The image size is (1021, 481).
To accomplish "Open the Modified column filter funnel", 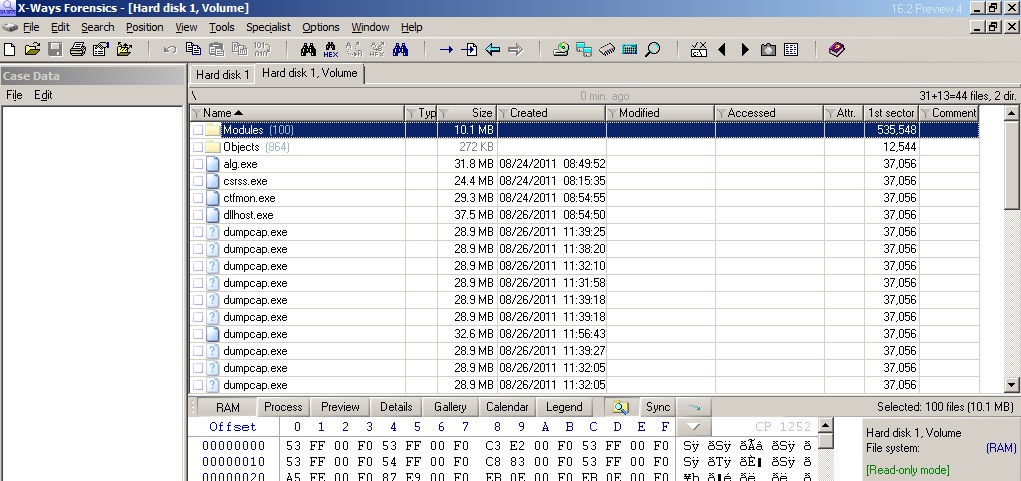I will point(612,113).
